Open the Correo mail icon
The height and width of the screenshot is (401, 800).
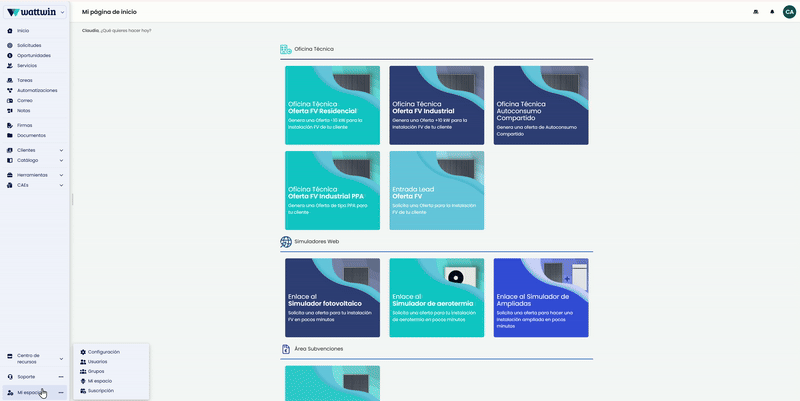point(10,101)
